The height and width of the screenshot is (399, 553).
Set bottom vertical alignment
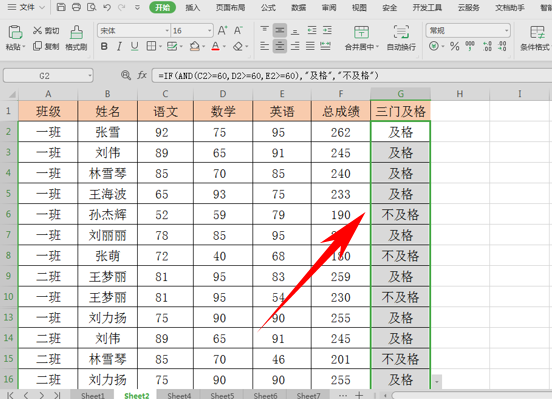click(295, 31)
